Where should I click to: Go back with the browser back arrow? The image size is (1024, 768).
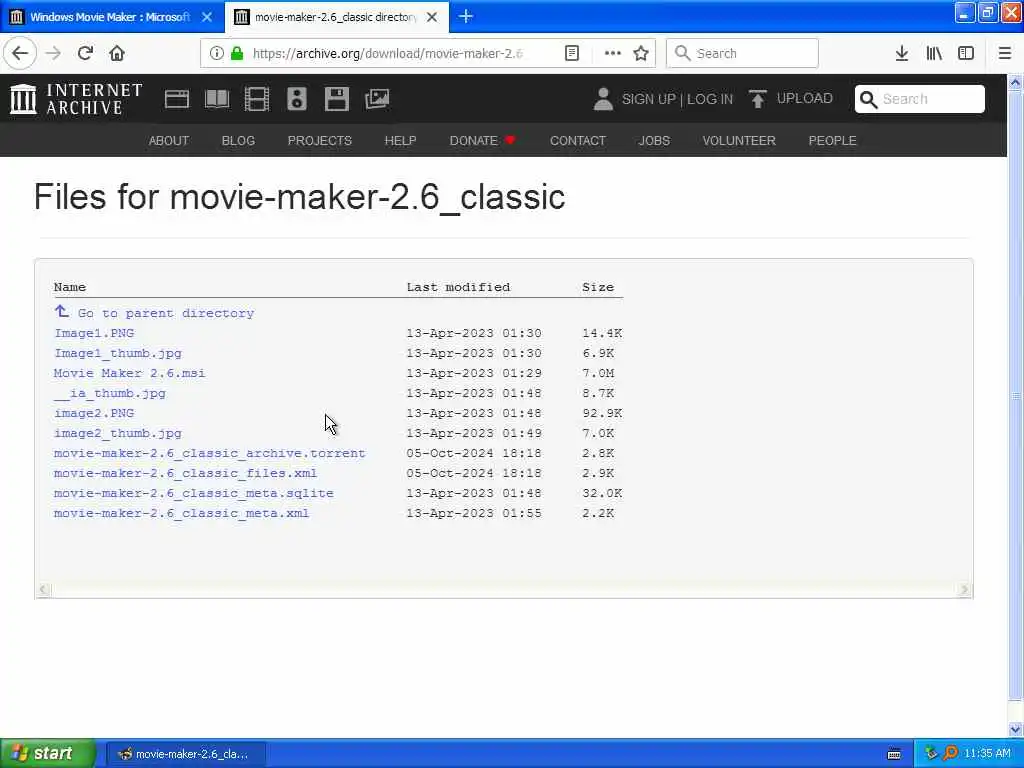click(20, 53)
